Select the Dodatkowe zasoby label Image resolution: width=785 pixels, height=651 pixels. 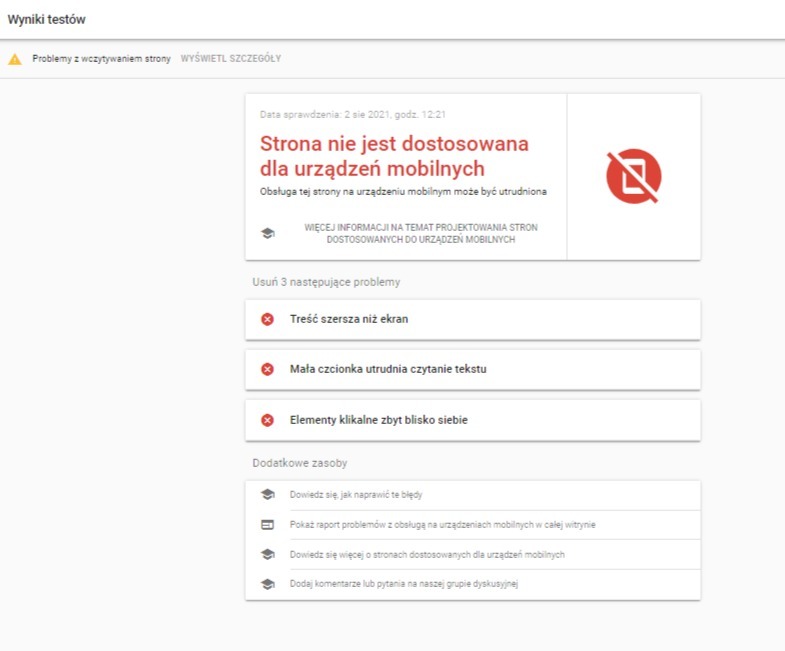[x=300, y=463]
